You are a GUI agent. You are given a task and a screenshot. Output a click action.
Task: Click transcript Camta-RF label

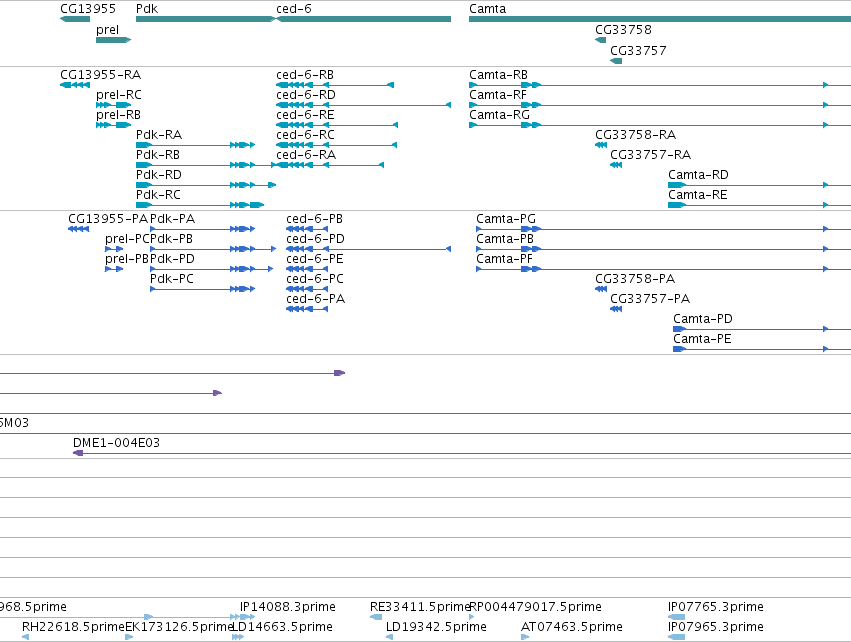click(x=498, y=94)
